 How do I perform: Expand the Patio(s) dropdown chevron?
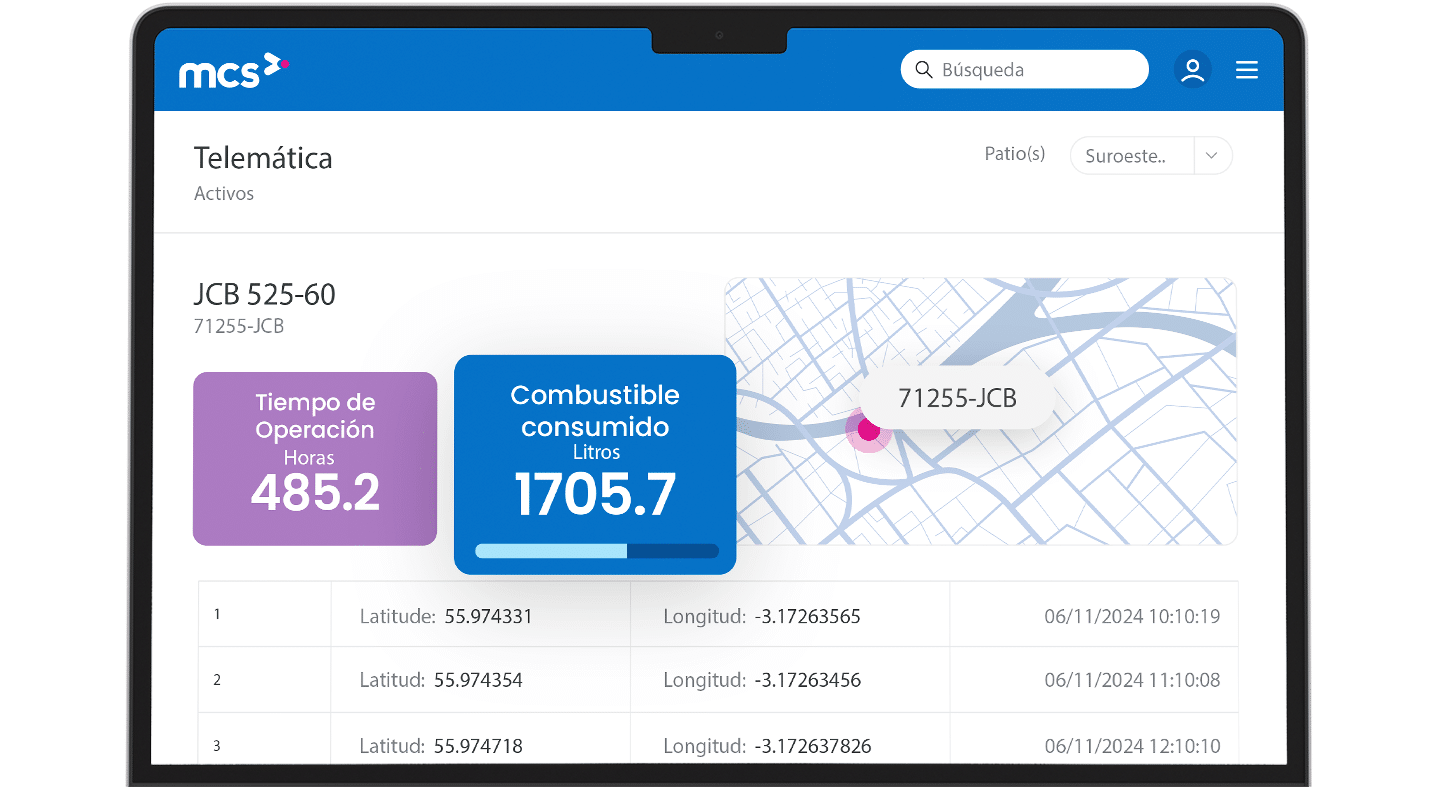(x=1212, y=156)
